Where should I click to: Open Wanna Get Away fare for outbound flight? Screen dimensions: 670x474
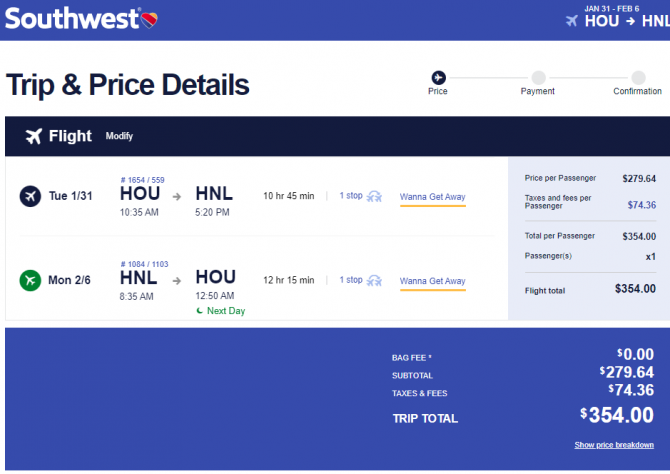point(432,197)
